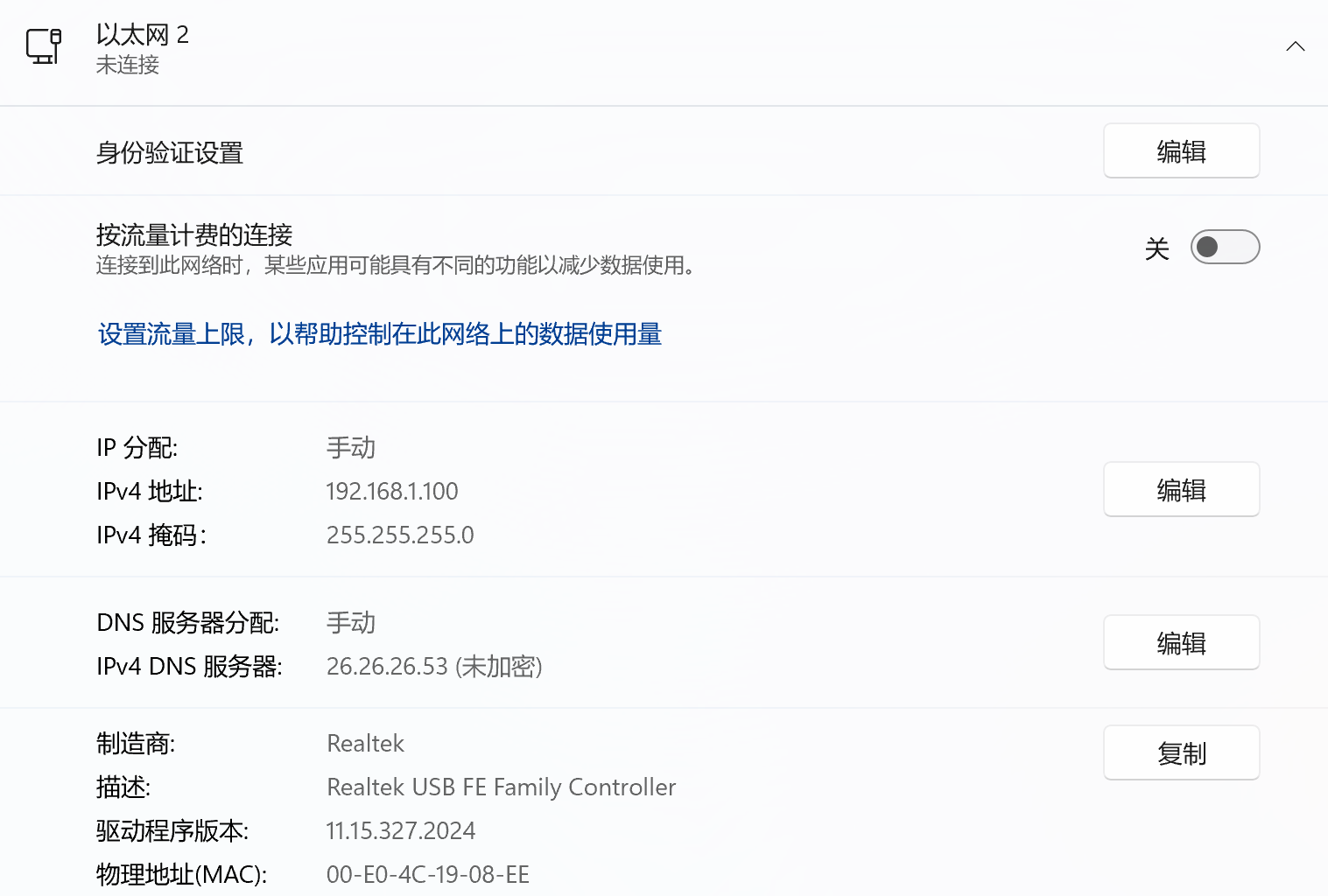Click the driver version 11.15.327.2024
This screenshot has height=896, width=1328.
tap(401, 830)
